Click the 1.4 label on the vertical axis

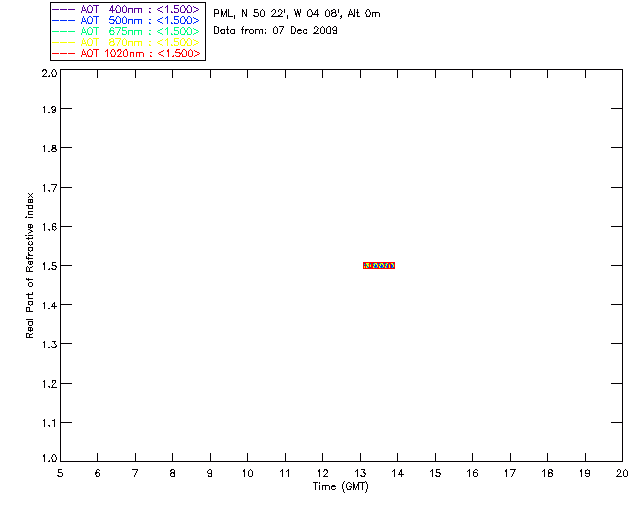(49, 305)
